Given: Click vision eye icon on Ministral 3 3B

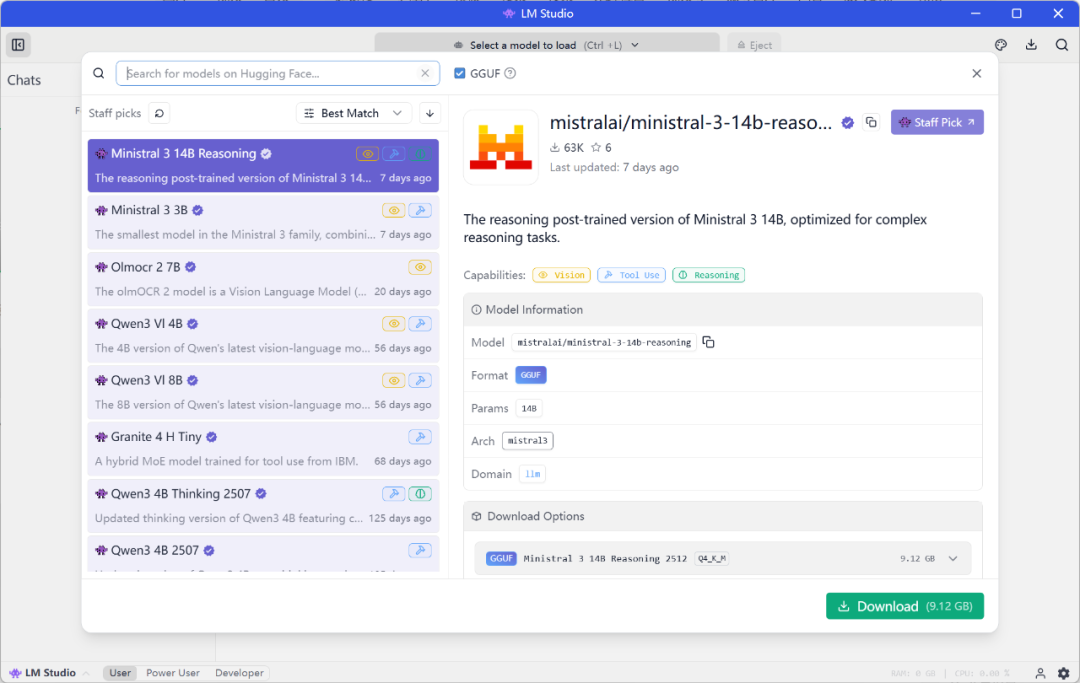Looking at the screenshot, I should 394,210.
